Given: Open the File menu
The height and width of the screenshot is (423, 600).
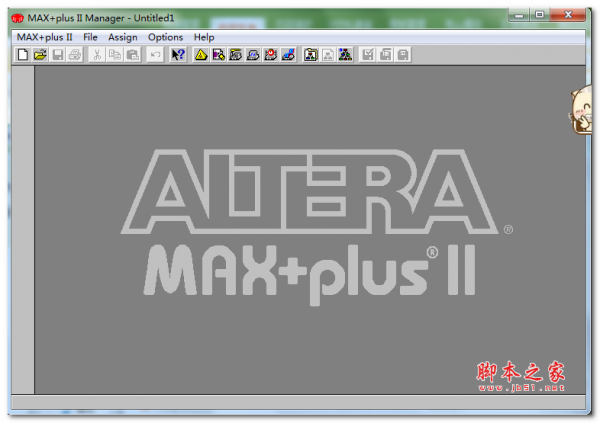Looking at the screenshot, I should click(x=90, y=37).
